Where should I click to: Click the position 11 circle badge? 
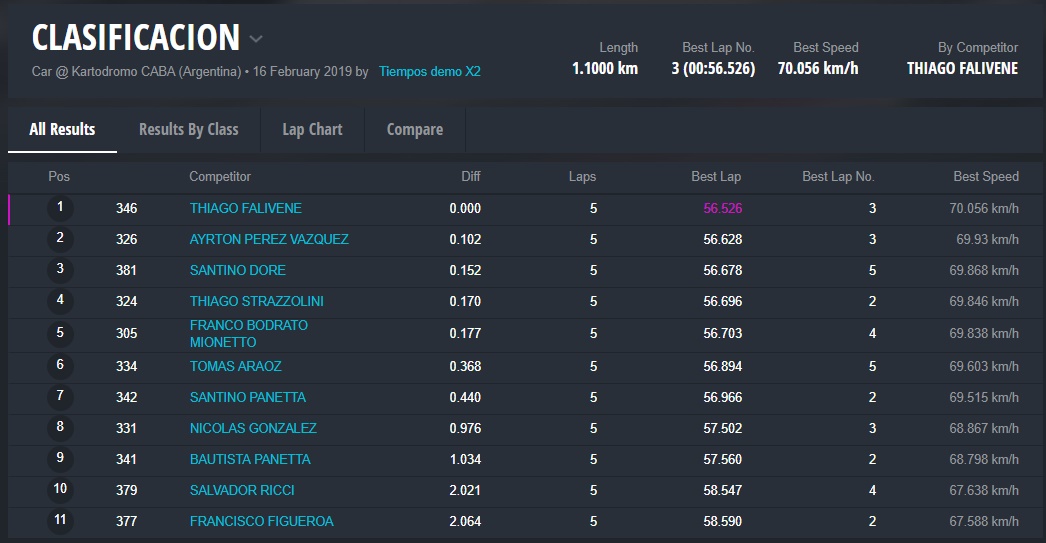click(x=60, y=521)
